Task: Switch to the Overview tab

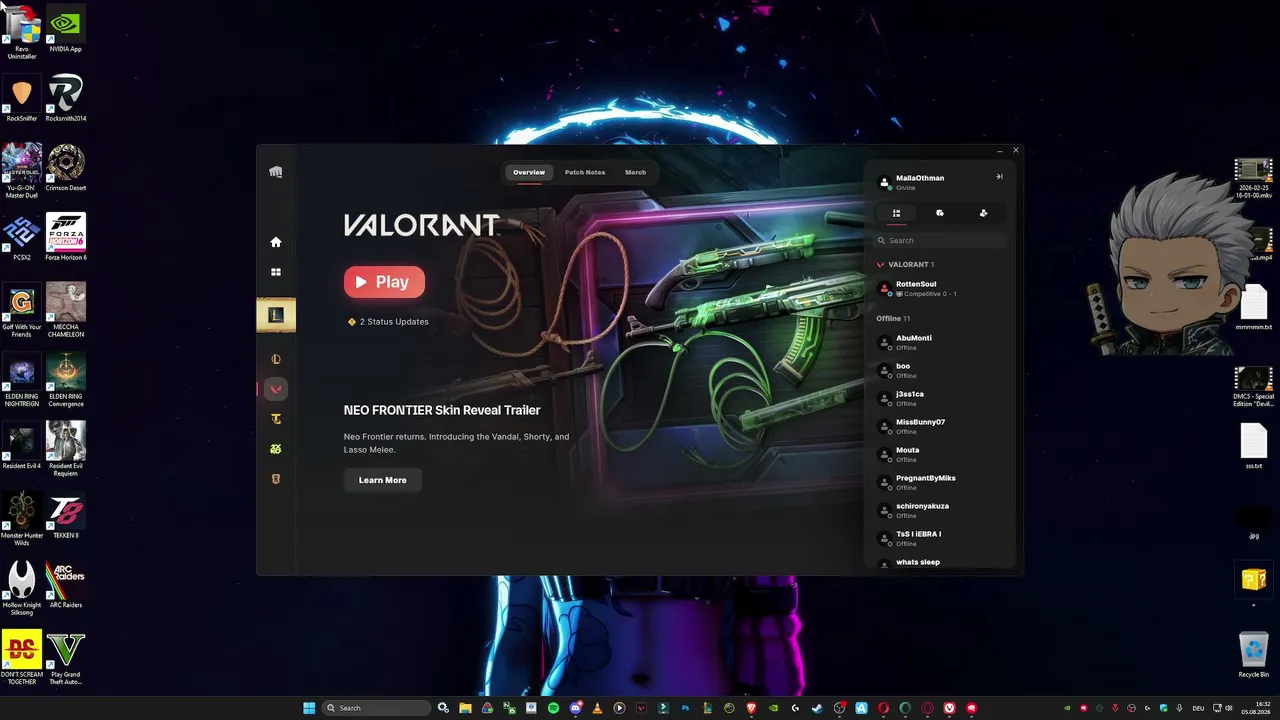Action: coord(529,172)
